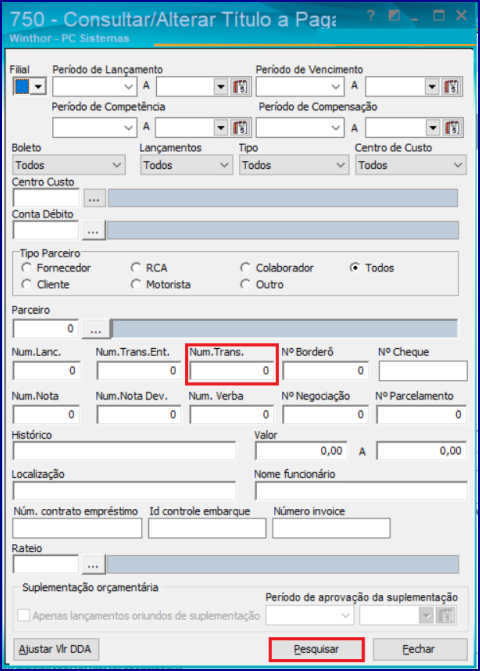This screenshot has width=480, height=671.
Task: Open Rateio lookup ellipsis button
Action: point(94,565)
